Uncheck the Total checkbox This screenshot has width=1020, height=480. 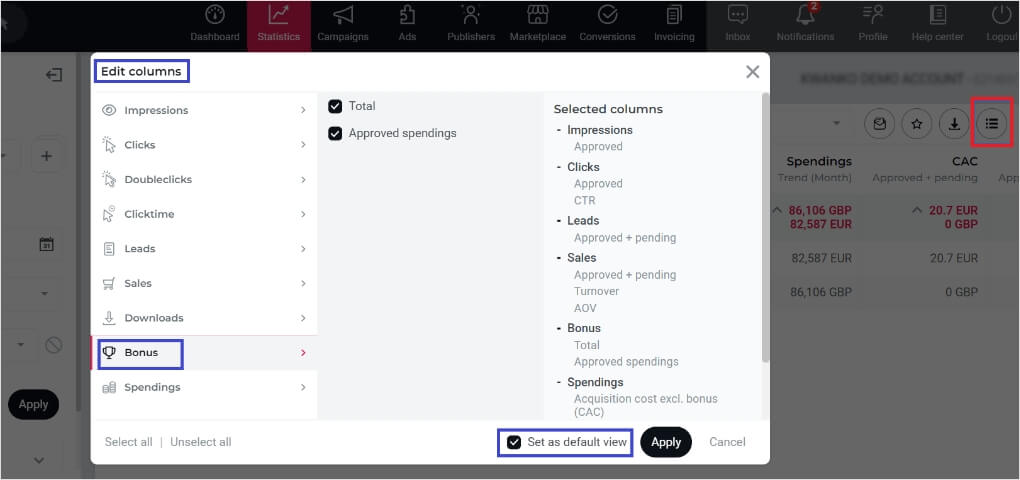pos(335,106)
